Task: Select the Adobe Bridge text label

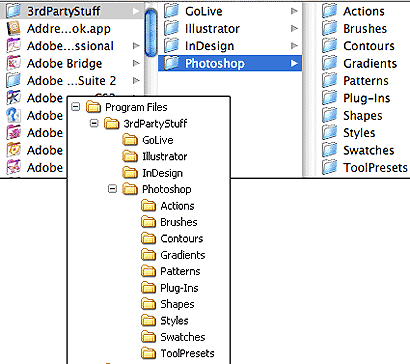Action: 64,63
